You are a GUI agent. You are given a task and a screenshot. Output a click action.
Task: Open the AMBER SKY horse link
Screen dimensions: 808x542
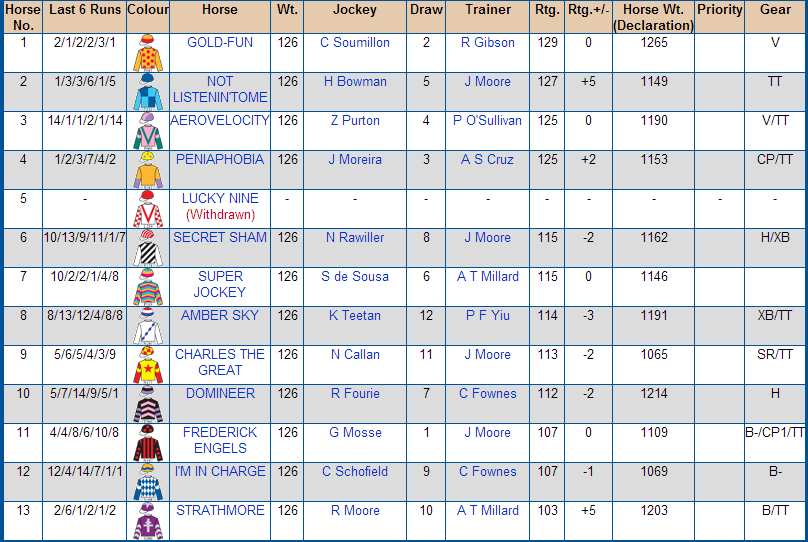[220, 315]
